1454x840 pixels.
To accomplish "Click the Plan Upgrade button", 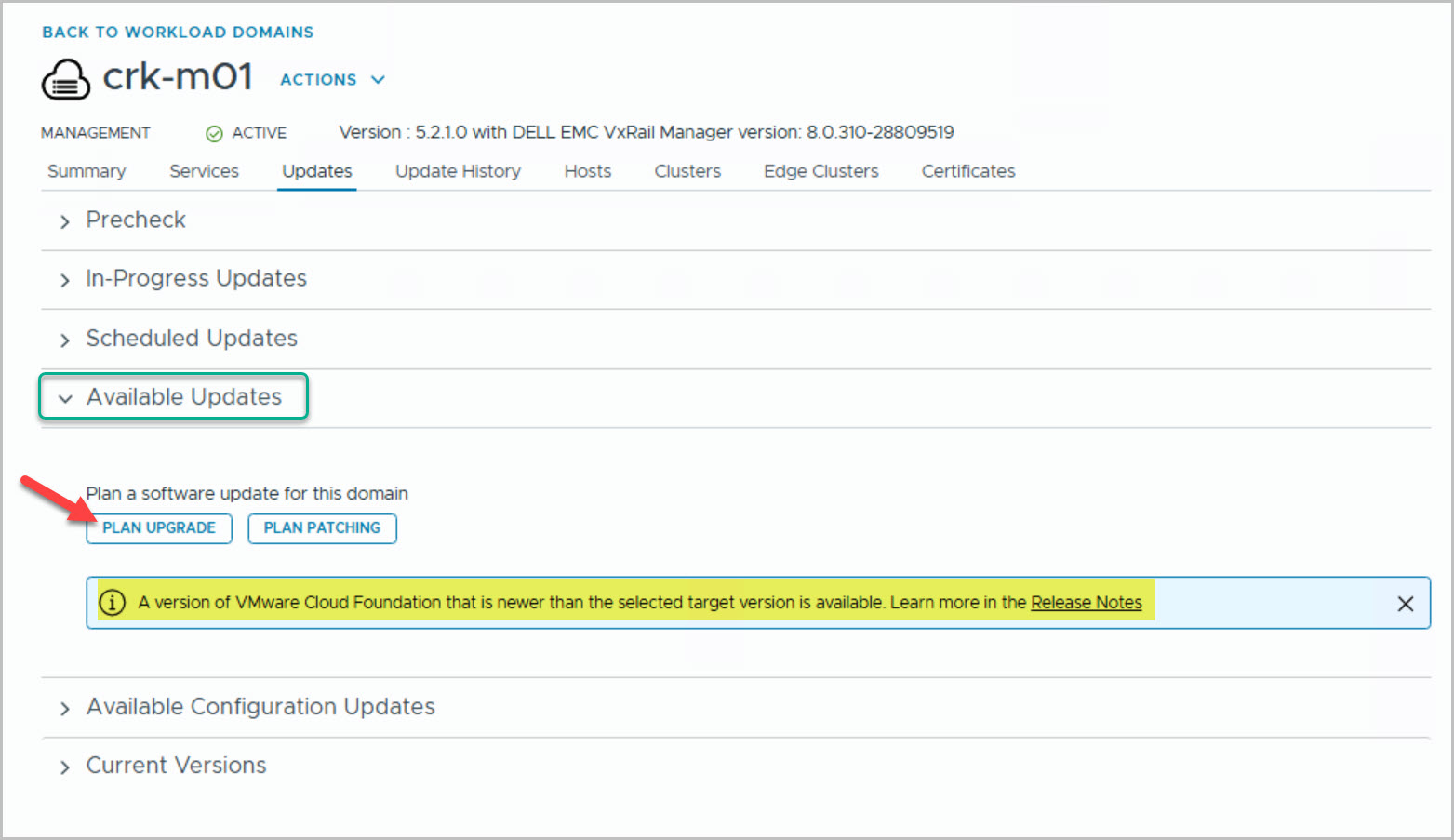I will click(159, 528).
